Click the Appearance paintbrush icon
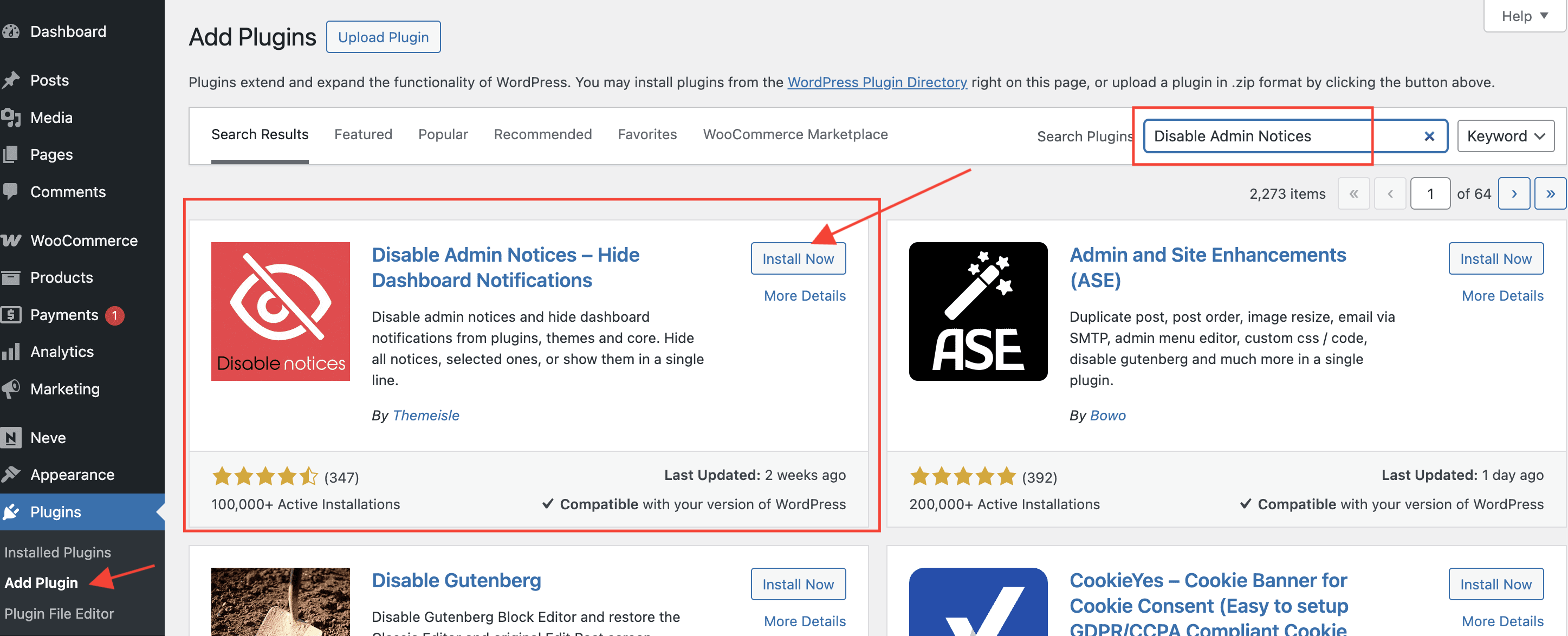Screen dimensions: 1568x636 click(10, 475)
